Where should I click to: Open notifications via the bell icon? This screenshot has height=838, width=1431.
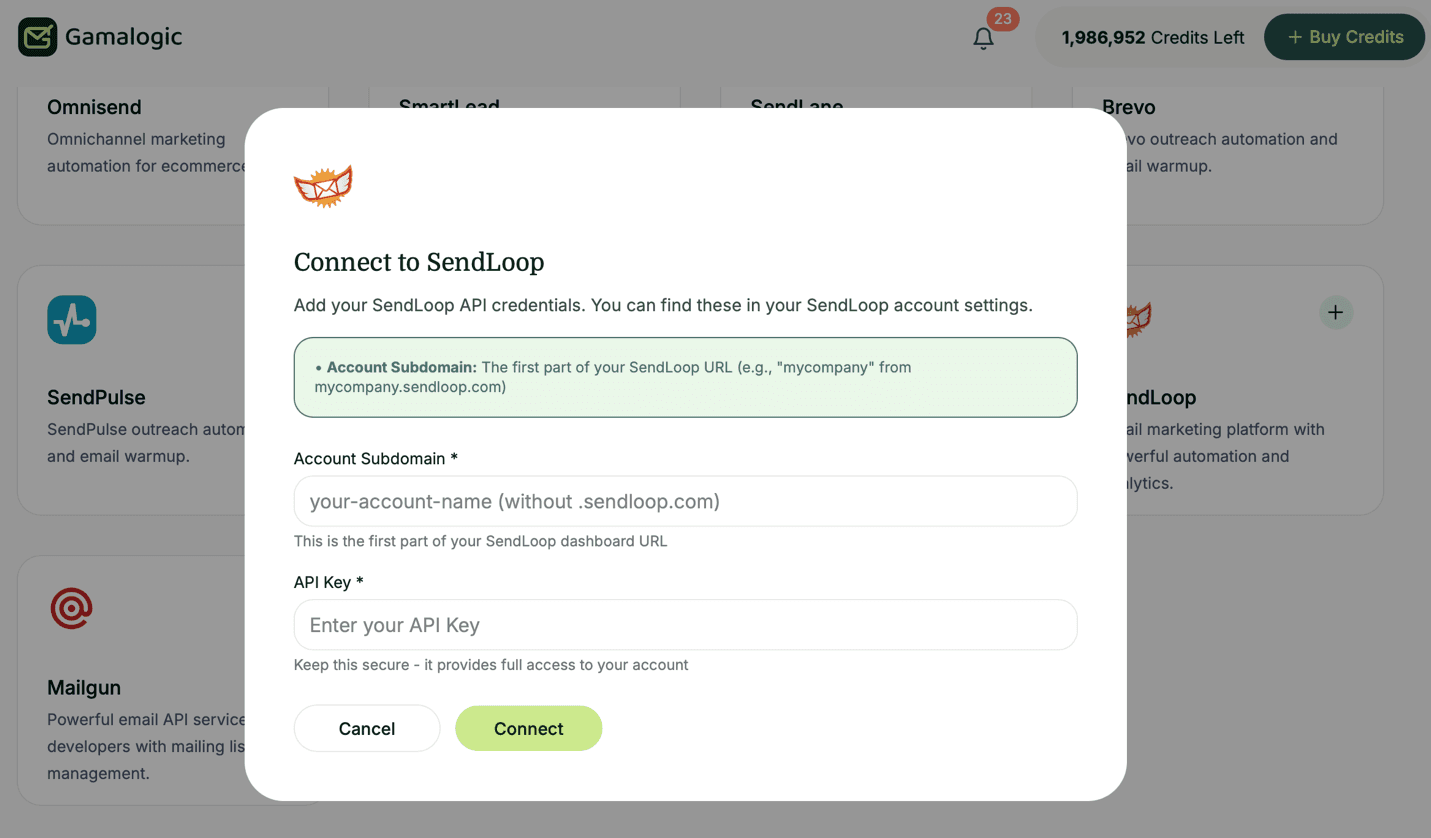[983, 38]
